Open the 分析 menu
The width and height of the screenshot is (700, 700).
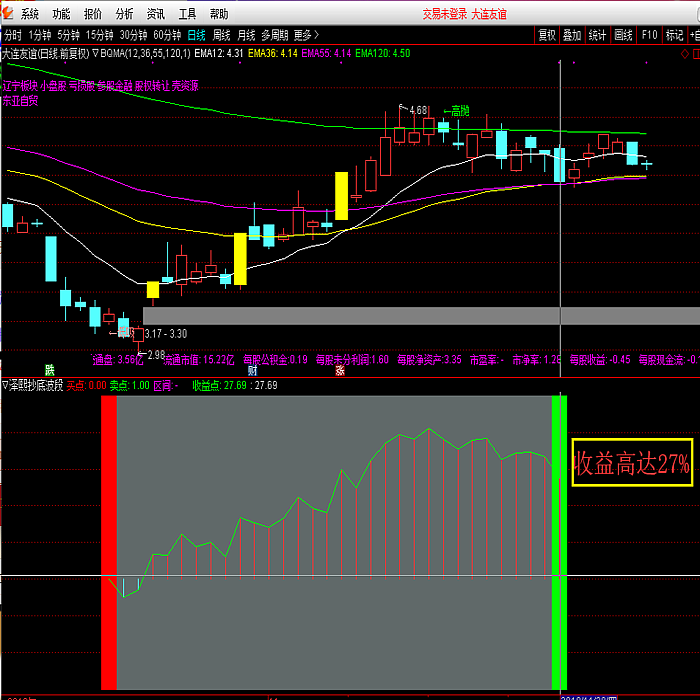tap(124, 14)
